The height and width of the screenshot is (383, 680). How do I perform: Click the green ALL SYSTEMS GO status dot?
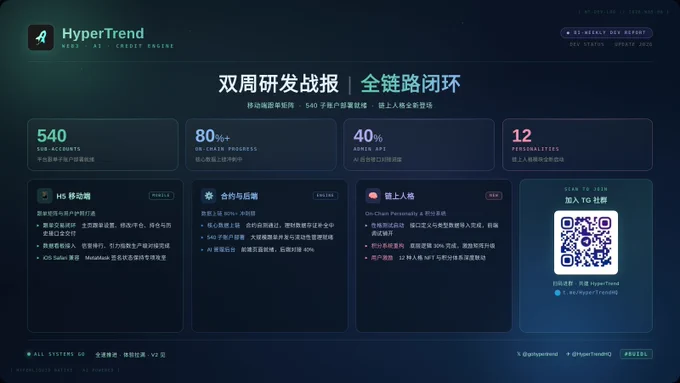click(29, 354)
